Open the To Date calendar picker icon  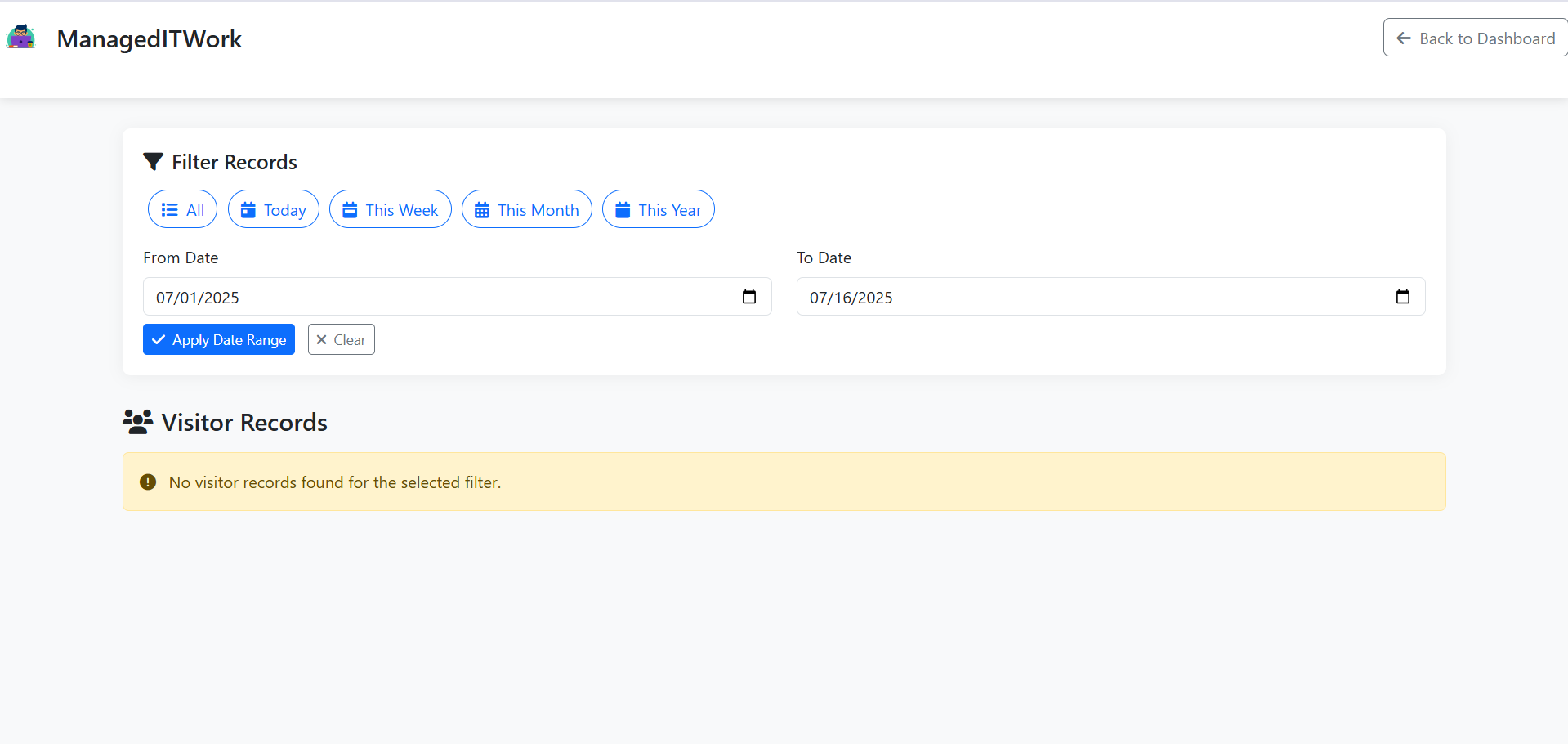(x=1402, y=297)
